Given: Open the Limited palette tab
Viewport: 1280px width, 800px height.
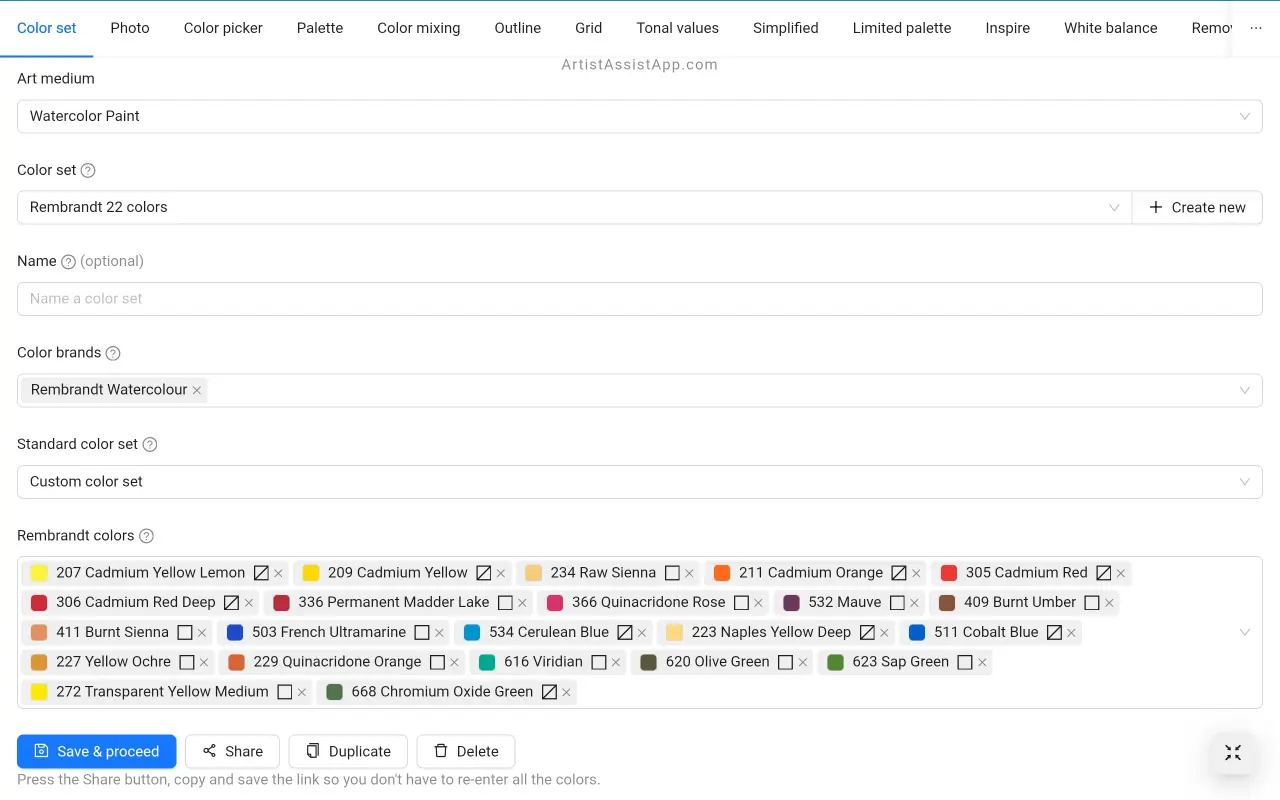Looking at the screenshot, I should [902, 28].
